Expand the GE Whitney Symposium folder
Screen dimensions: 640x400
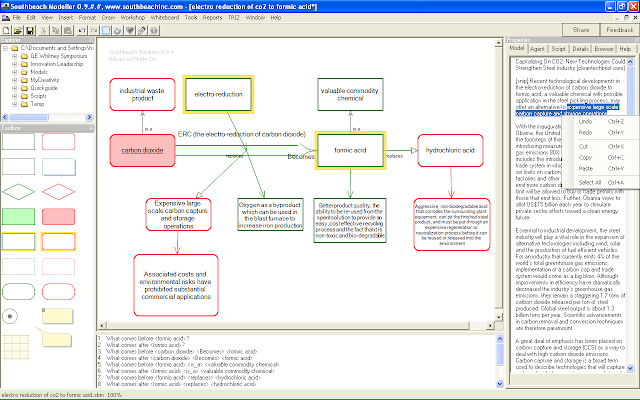15,56
